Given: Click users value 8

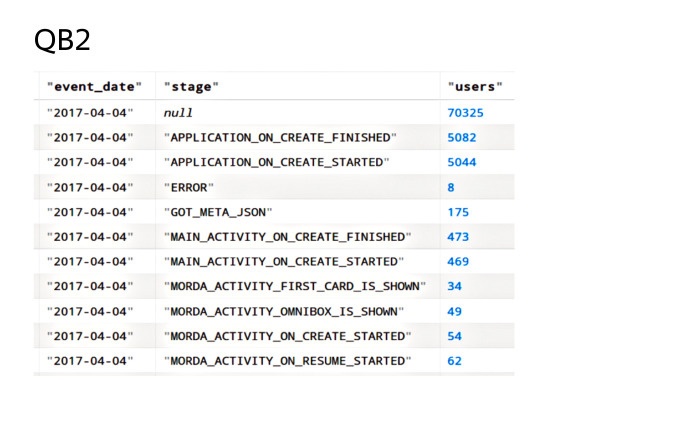Looking at the screenshot, I should (x=451, y=187).
